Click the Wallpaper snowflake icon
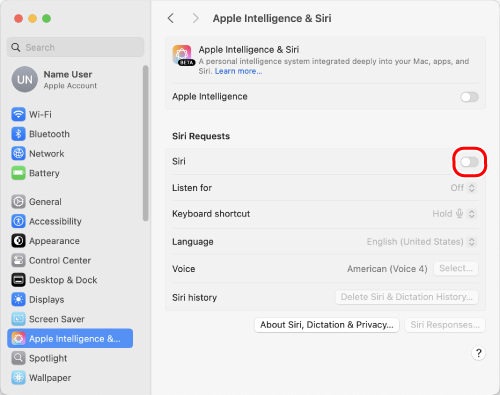 [18, 378]
